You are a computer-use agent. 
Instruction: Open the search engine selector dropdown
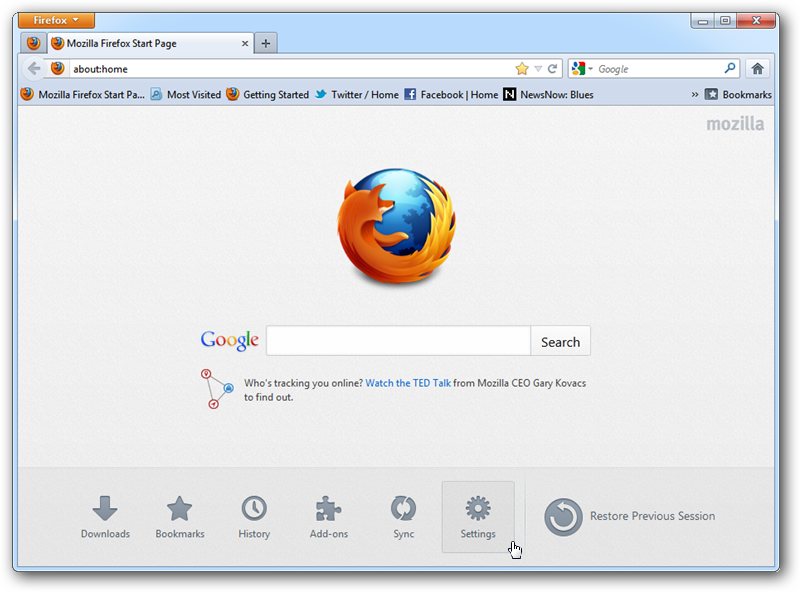click(x=582, y=68)
